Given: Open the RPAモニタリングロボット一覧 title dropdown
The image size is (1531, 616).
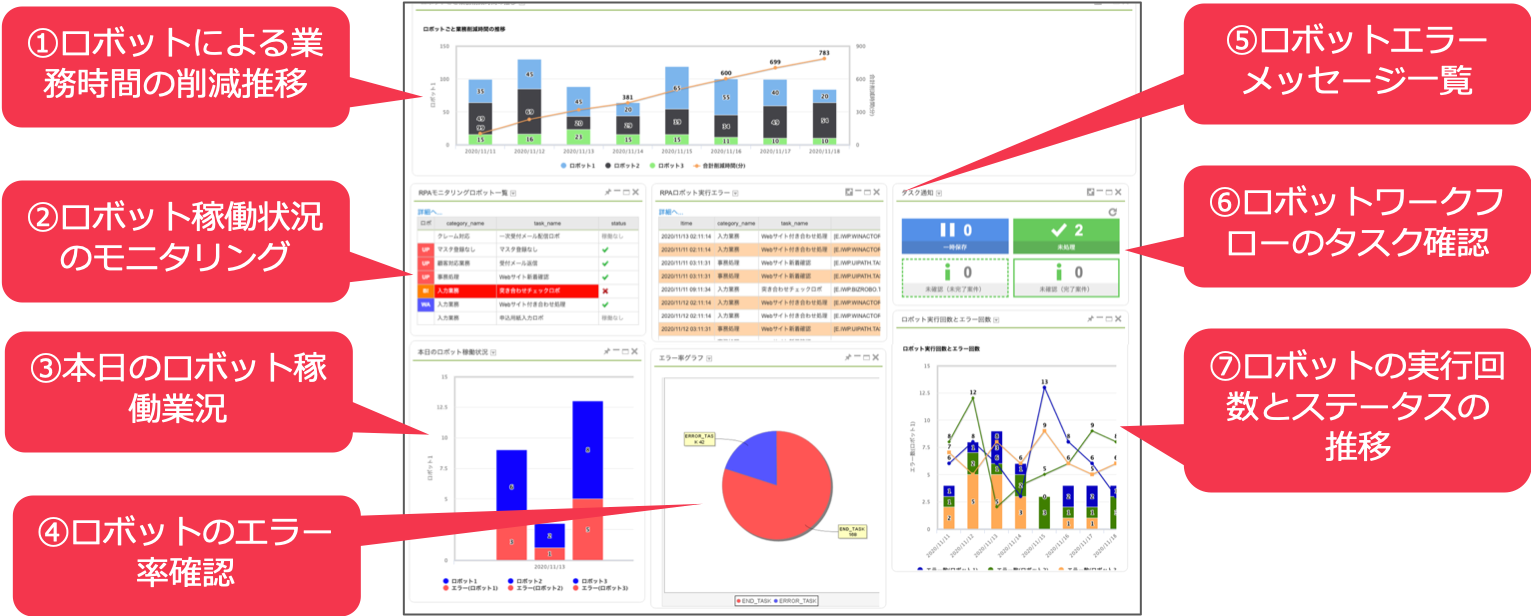Looking at the screenshot, I should pos(512,192).
